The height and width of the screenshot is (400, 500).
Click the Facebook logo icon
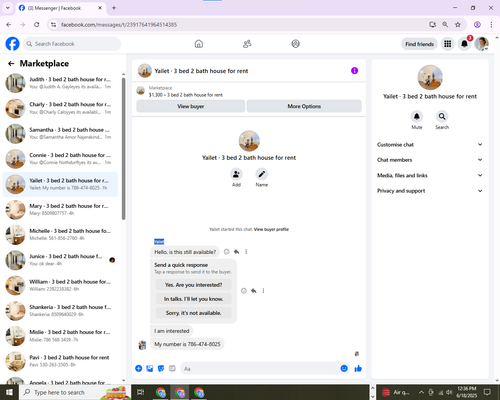pos(12,44)
